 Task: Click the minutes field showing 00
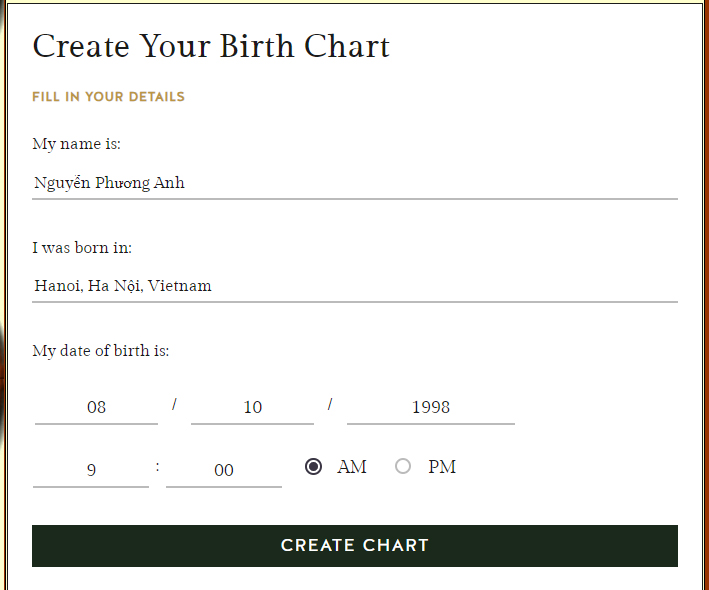click(x=223, y=470)
